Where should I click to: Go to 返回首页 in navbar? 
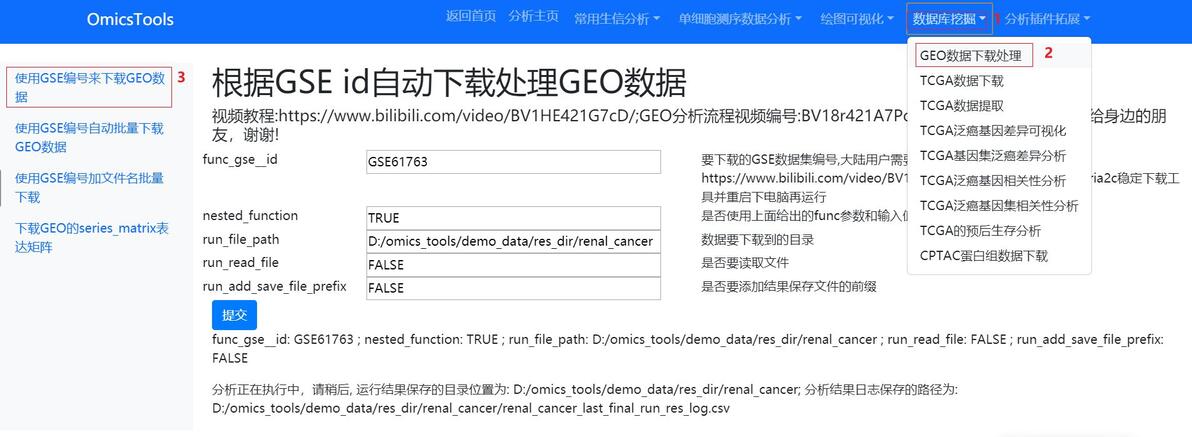[x=471, y=16]
